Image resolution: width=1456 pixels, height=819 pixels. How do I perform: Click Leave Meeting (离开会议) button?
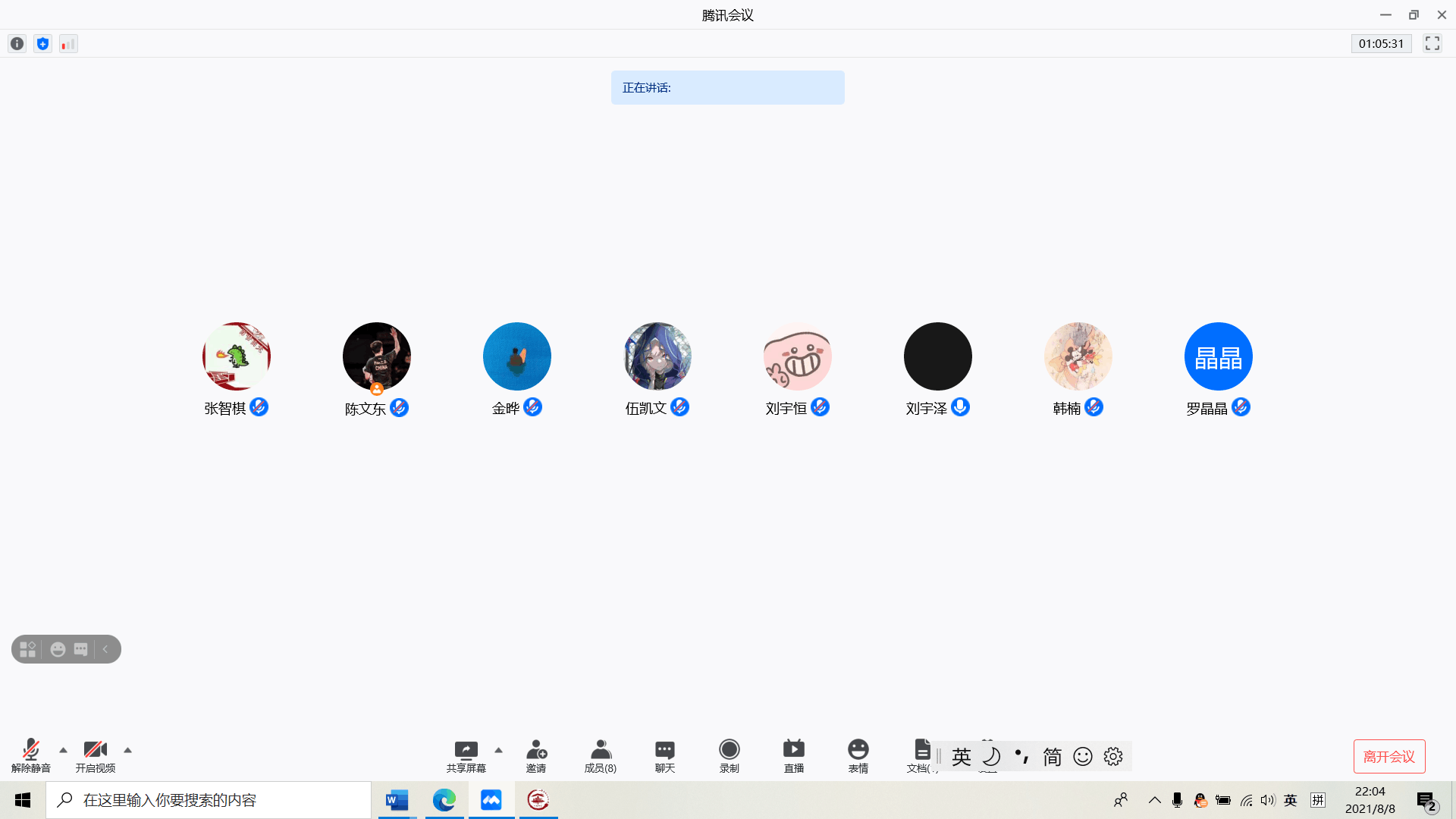pyautogui.click(x=1389, y=756)
